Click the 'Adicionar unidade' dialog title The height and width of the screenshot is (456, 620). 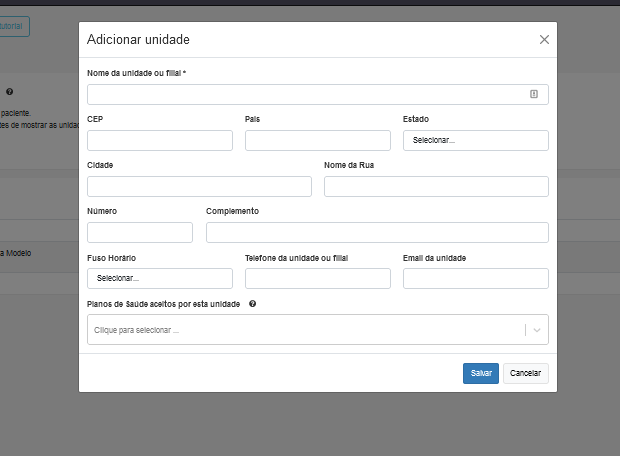click(x=138, y=40)
